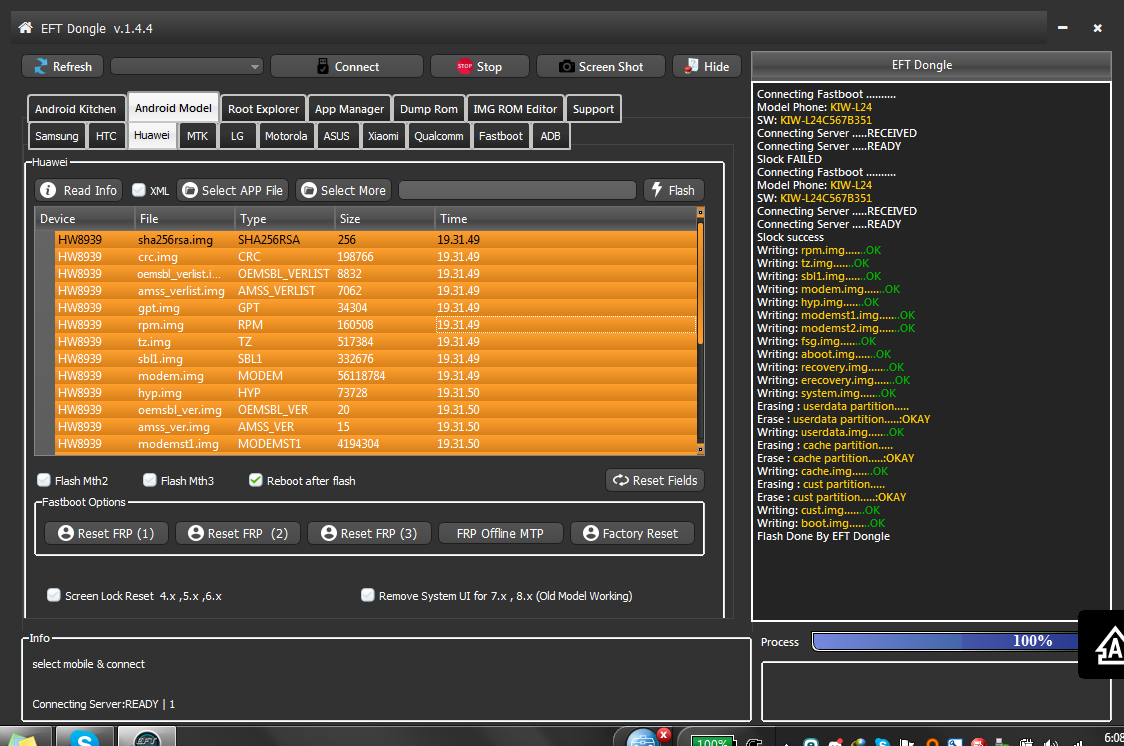1124x746 pixels.
Task: Open the ADB tab
Action: click(551, 136)
